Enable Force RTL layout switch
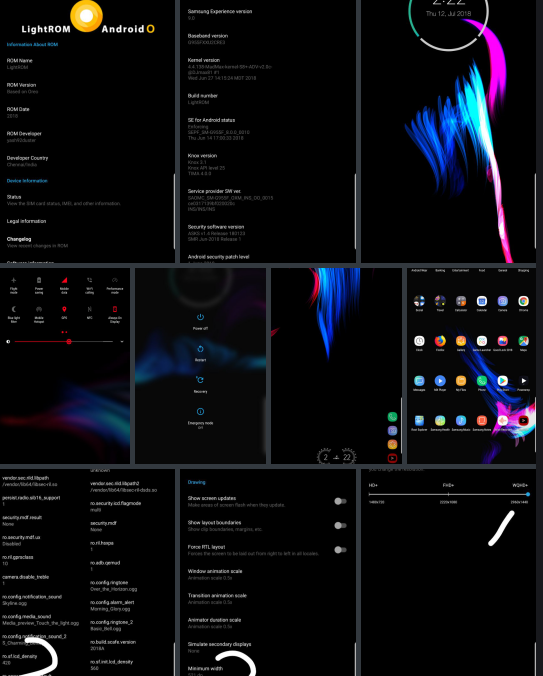The height and width of the screenshot is (676, 543). coord(340,550)
